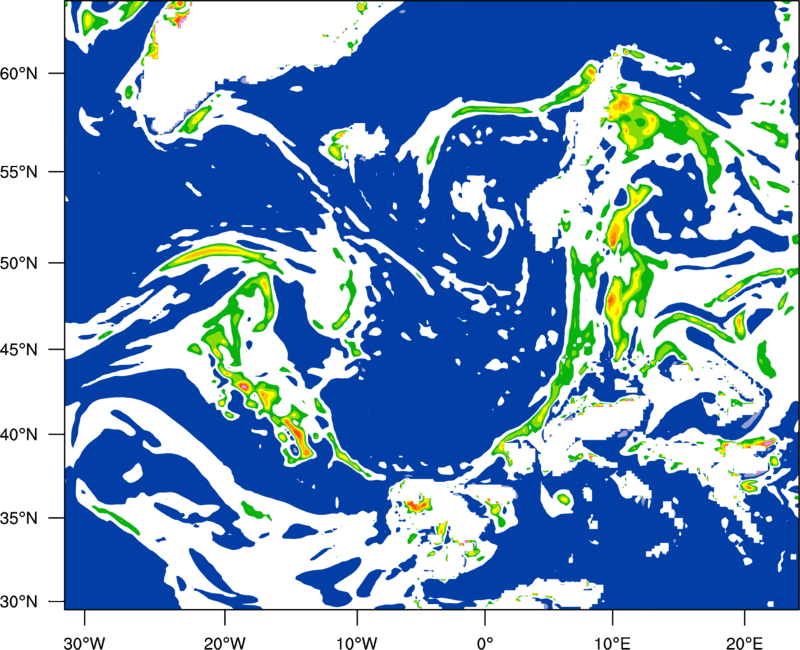Click the 0° longitude label

coord(485,643)
